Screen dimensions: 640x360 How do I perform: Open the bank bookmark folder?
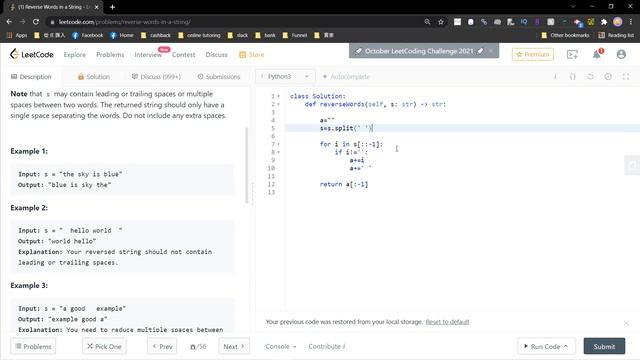point(265,36)
